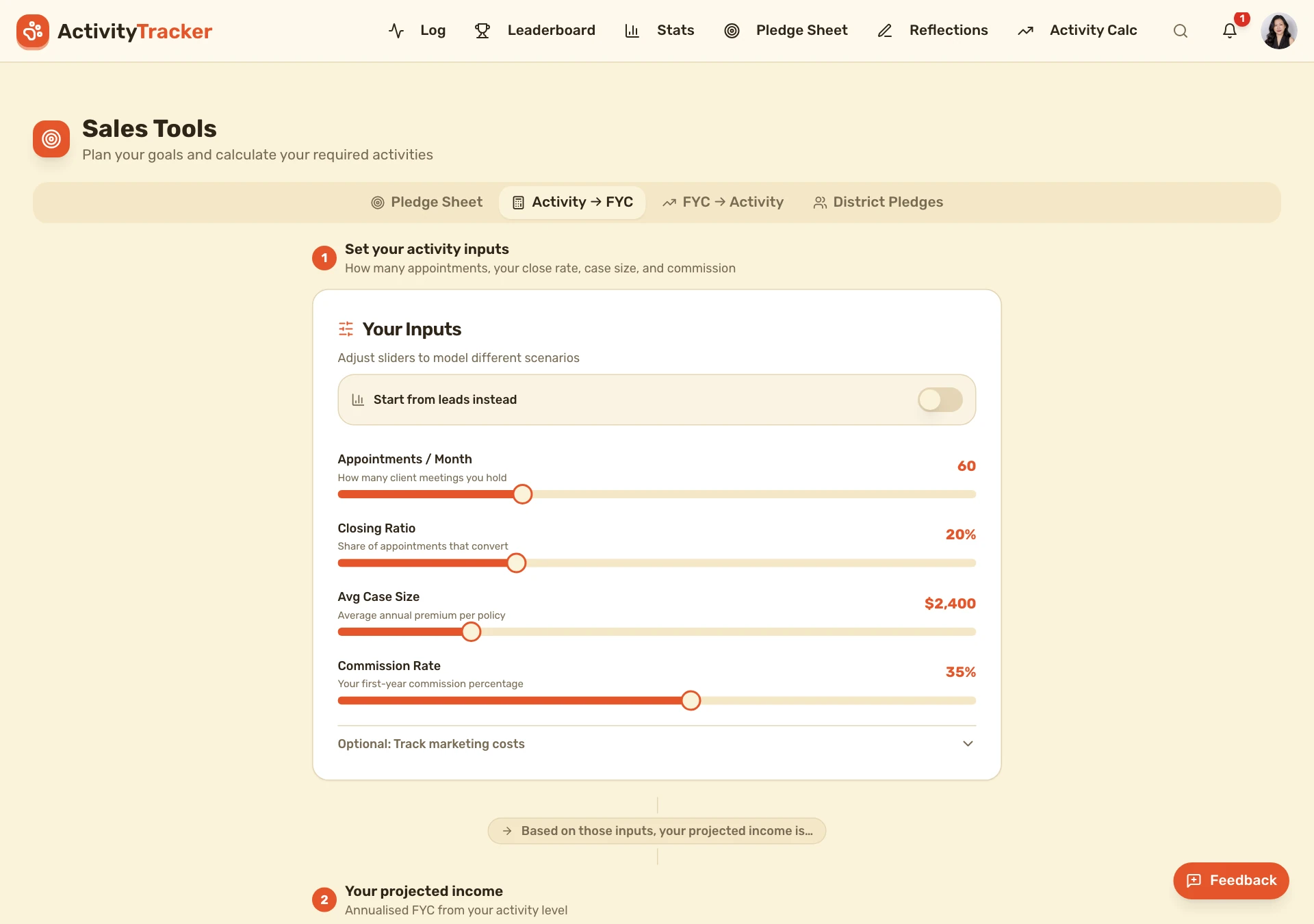Click the chart icon beside Start from leads
Viewport: 1314px width, 924px height.
(x=358, y=400)
